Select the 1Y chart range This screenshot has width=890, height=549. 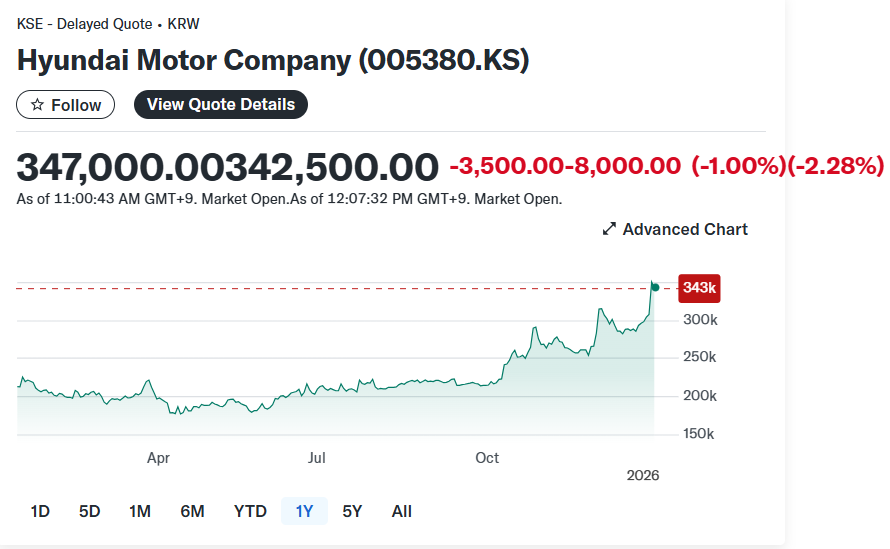point(304,511)
